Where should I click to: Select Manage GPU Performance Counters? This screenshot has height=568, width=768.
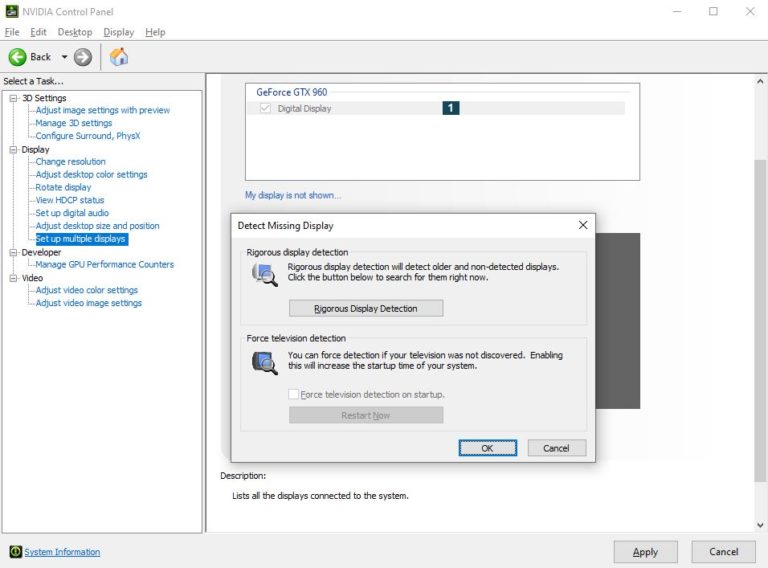104,264
